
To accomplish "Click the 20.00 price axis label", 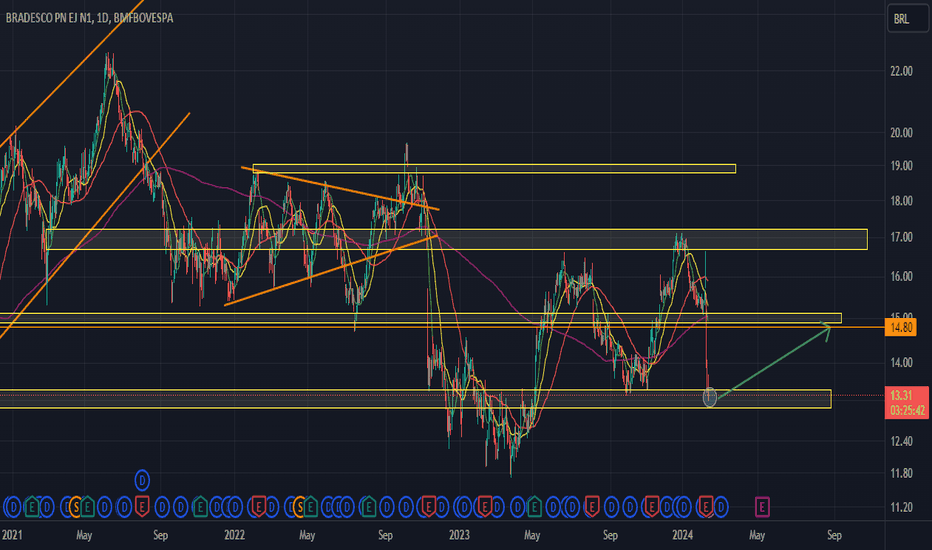I will point(901,133).
